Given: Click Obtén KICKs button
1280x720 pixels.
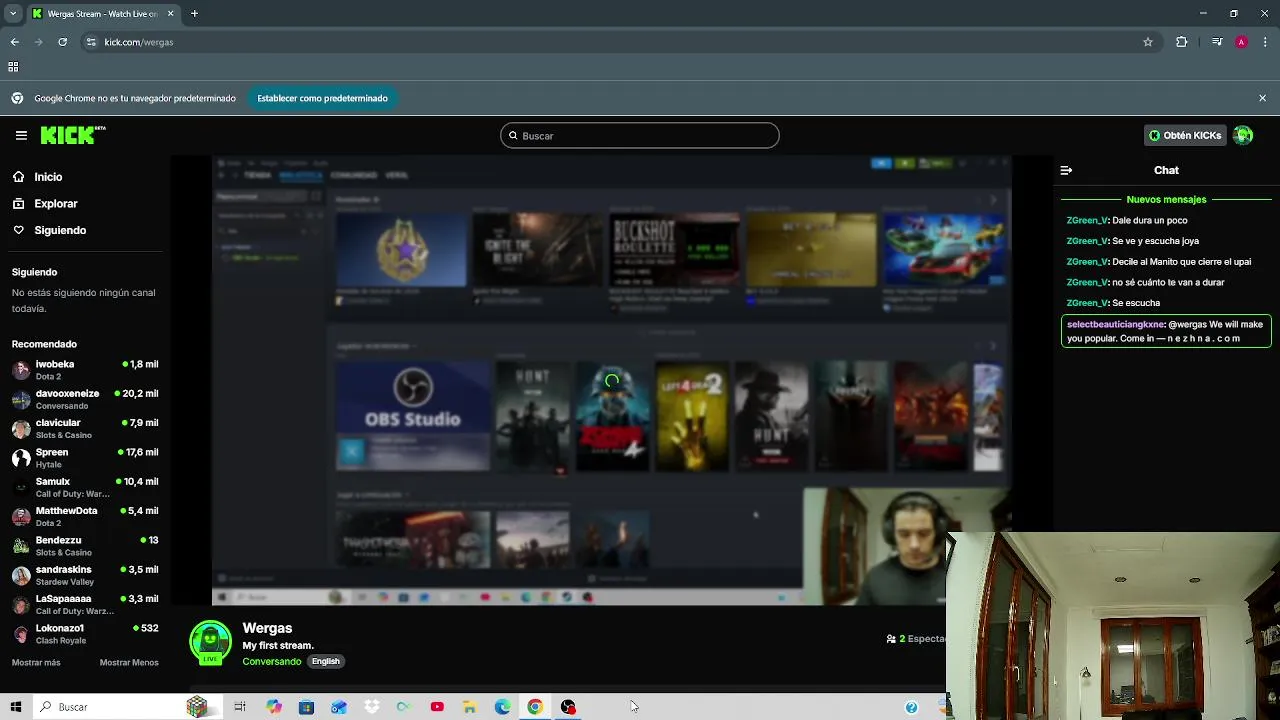Looking at the screenshot, I should (x=1185, y=135).
